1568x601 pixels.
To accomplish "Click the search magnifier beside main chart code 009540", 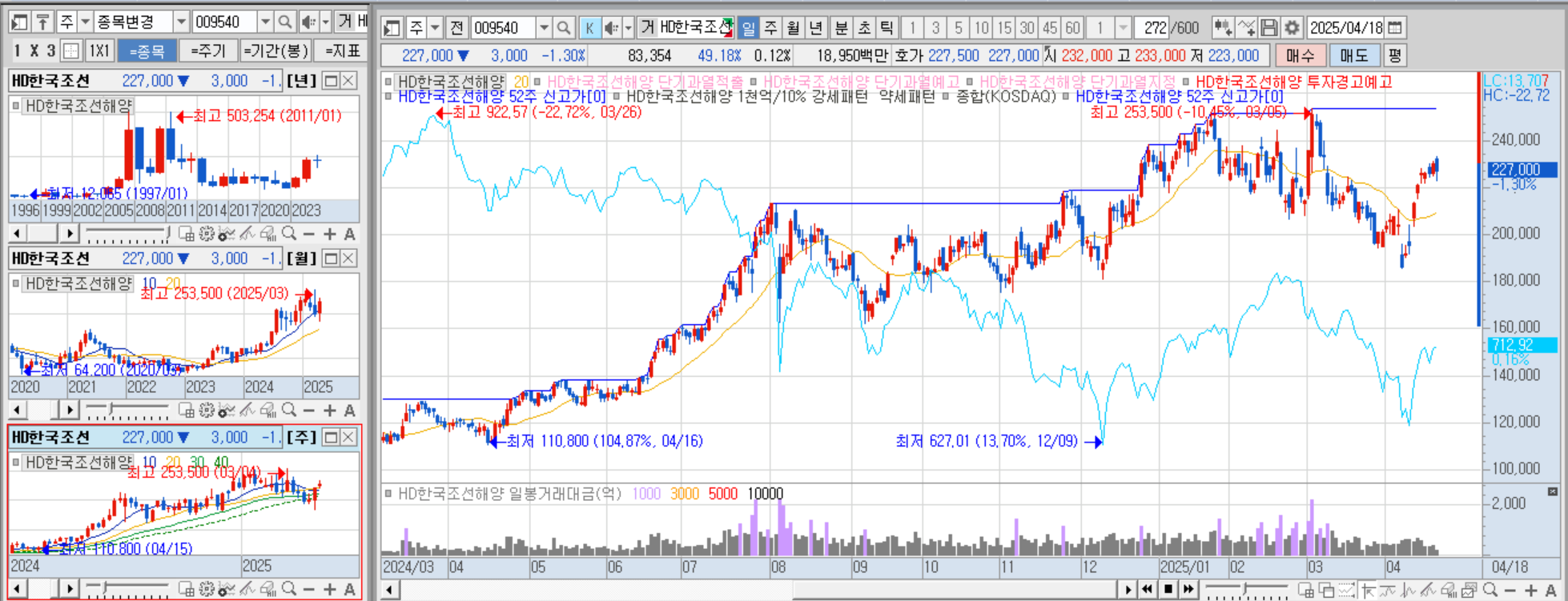I will click(x=564, y=28).
